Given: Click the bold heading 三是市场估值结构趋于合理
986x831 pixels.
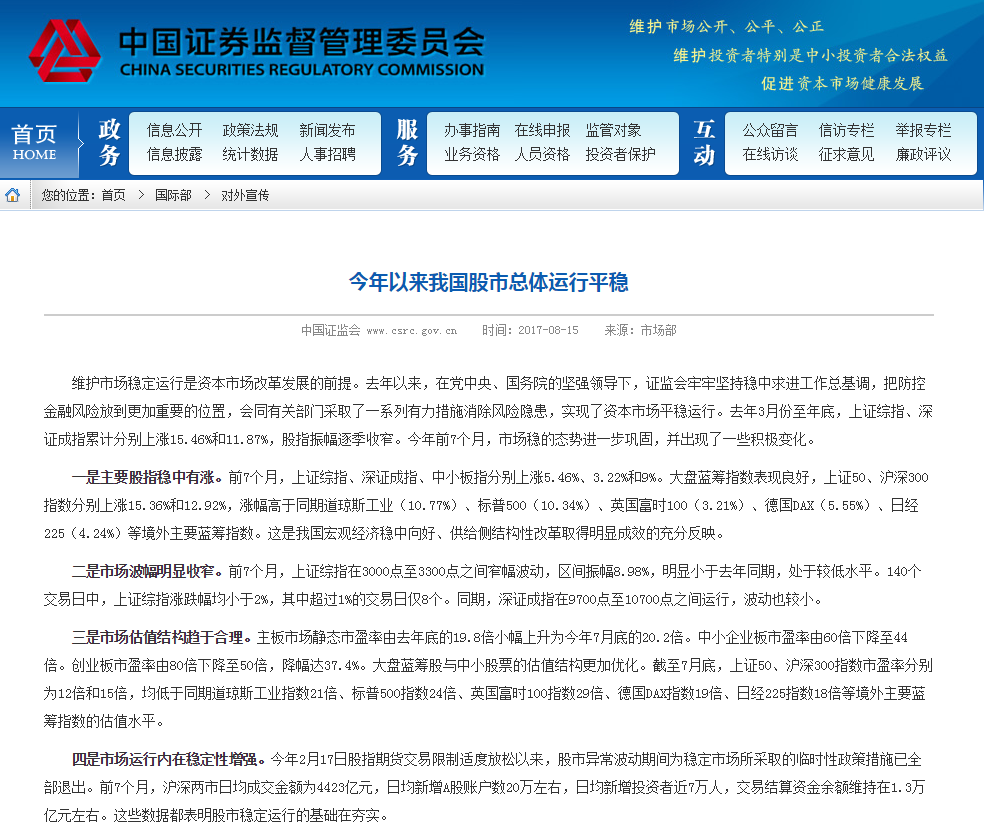Looking at the screenshot, I should tap(162, 637).
